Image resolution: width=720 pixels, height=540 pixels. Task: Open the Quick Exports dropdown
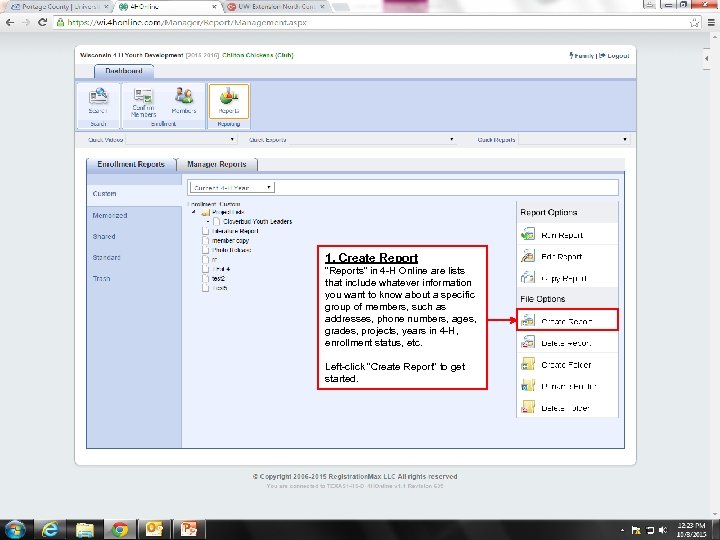[x=372, y=140]
